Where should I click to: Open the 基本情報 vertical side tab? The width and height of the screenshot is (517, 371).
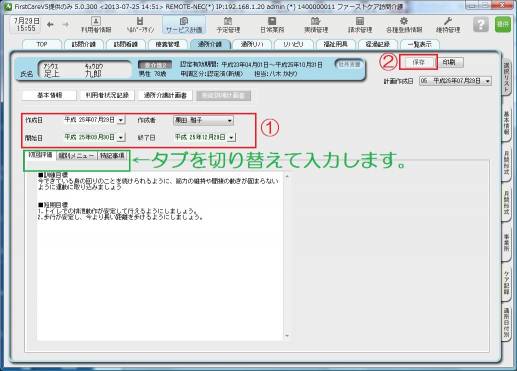pyautogui.click(x=506, y=123)
